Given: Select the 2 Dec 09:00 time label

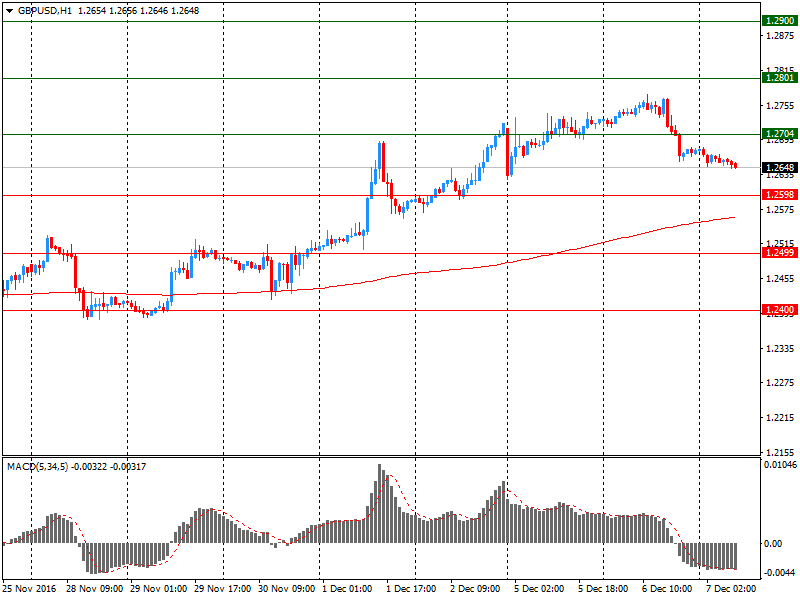Looking at the screenshot, I should [475, 589].
